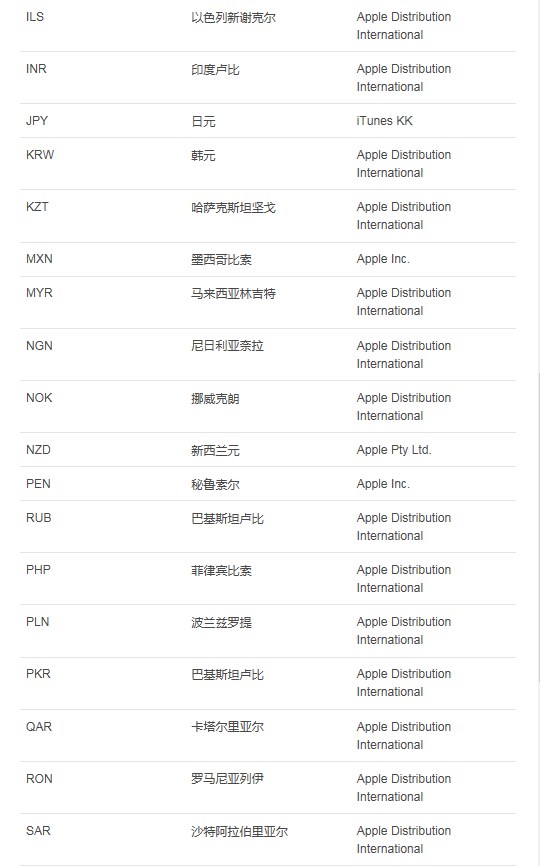Image resolution: width=540 pixels, height=866 pixels.
Task: Select the KRW currency code
Action: 40,155
